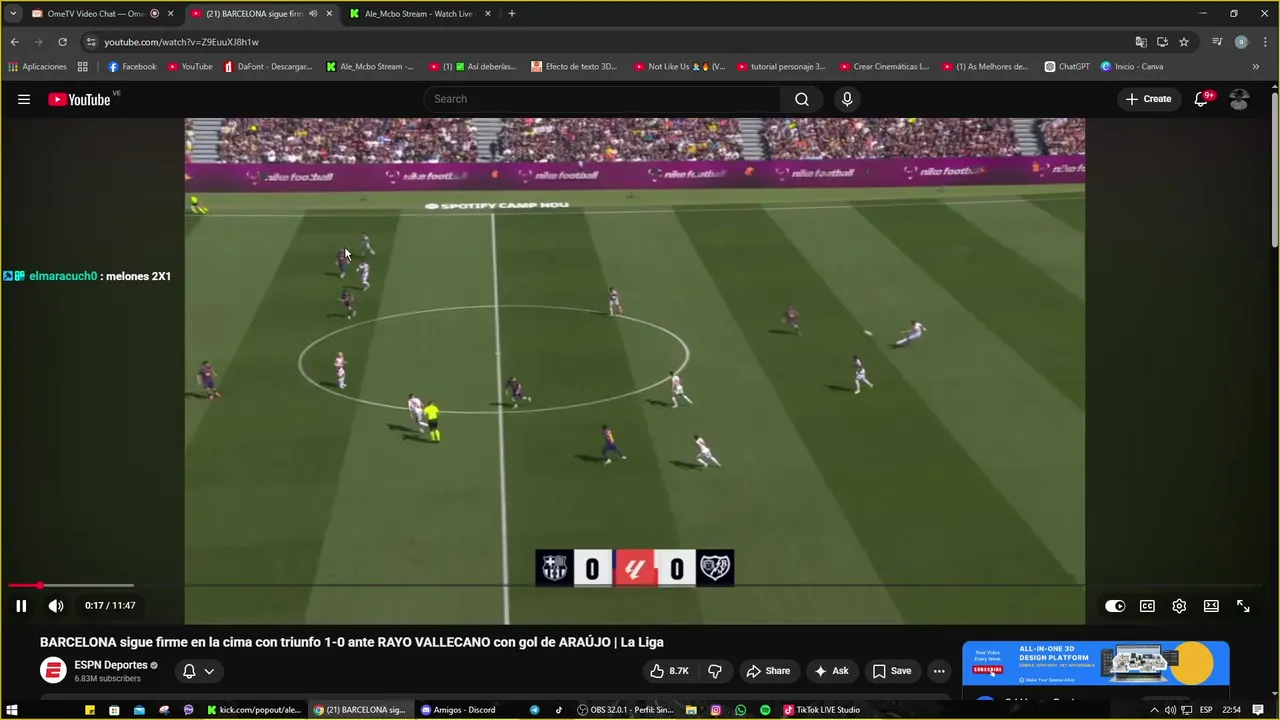Open TikTok LIVE Studio in the taskbar
The width and height of the screenshot is (1280, 720).
[x=822, y=710]
